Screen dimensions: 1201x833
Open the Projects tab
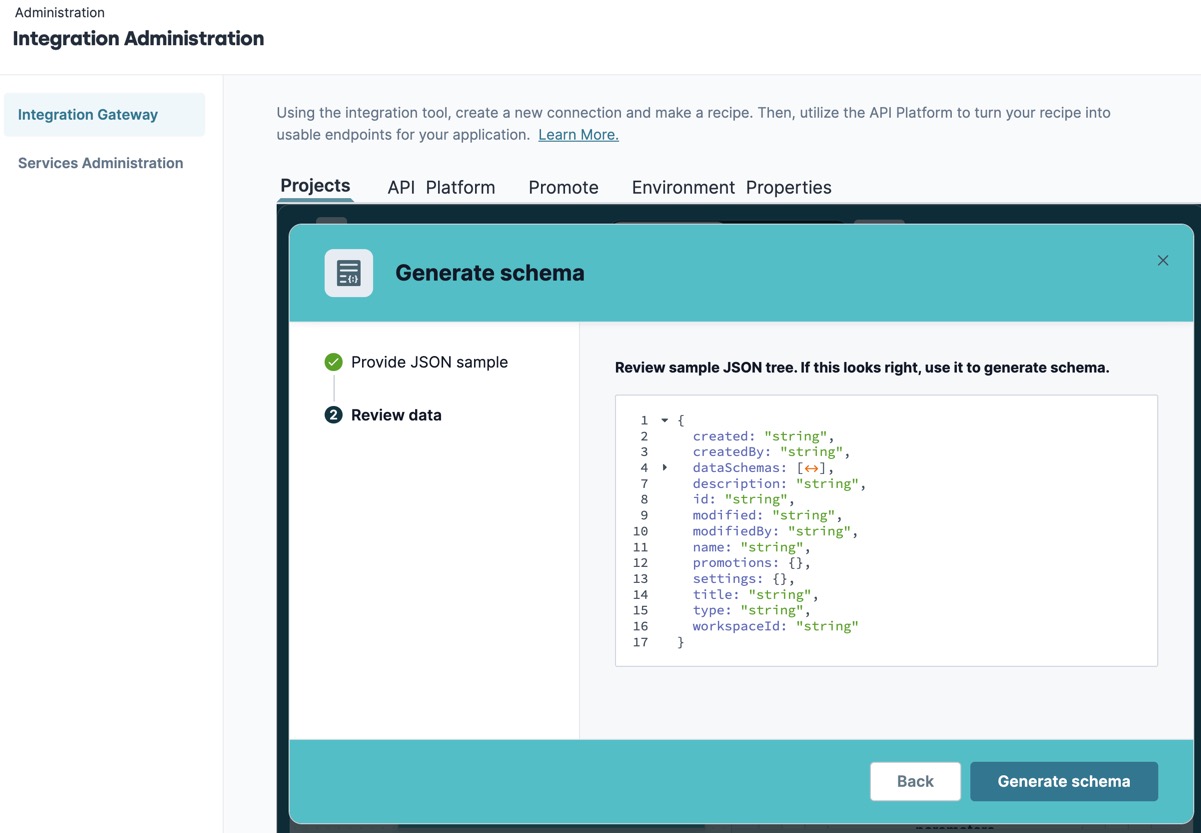(315, 186)
